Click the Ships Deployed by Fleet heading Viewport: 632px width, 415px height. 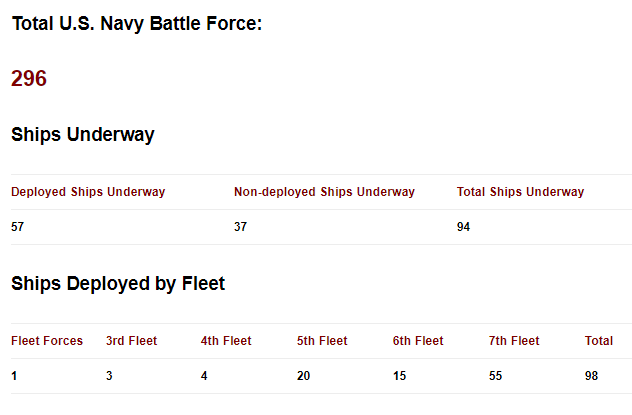(x=118, y=284)
